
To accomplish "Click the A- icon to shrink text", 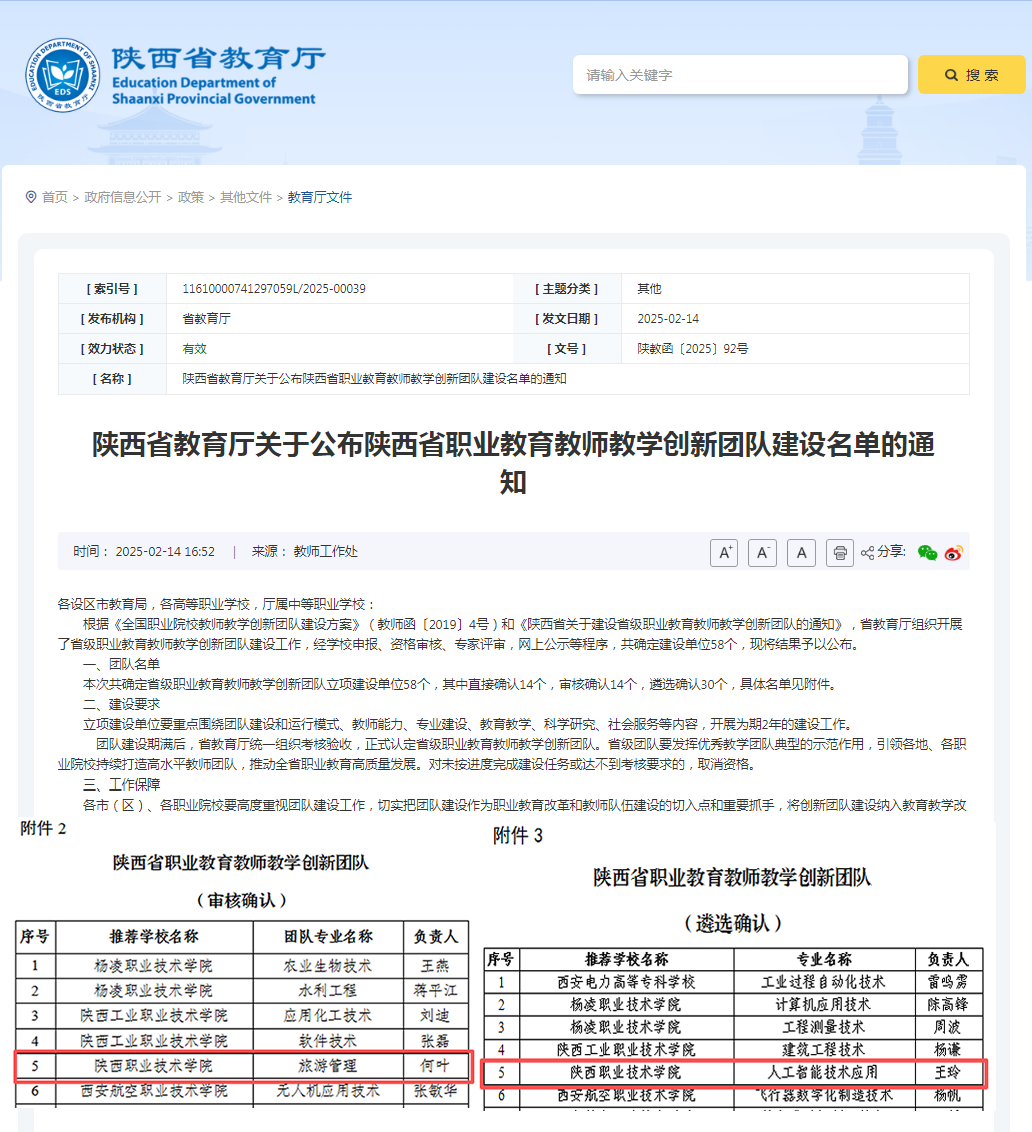I will tap(762, 552).
